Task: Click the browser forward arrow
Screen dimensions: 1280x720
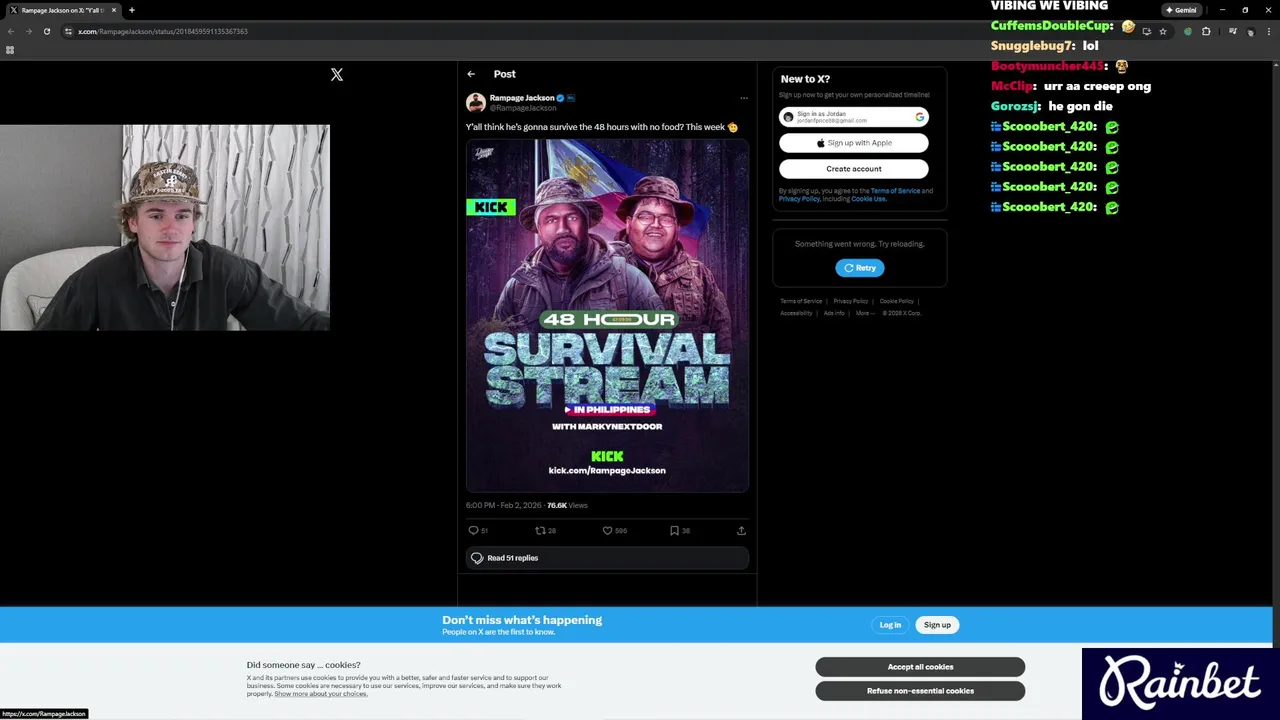Action: (28, 31)
